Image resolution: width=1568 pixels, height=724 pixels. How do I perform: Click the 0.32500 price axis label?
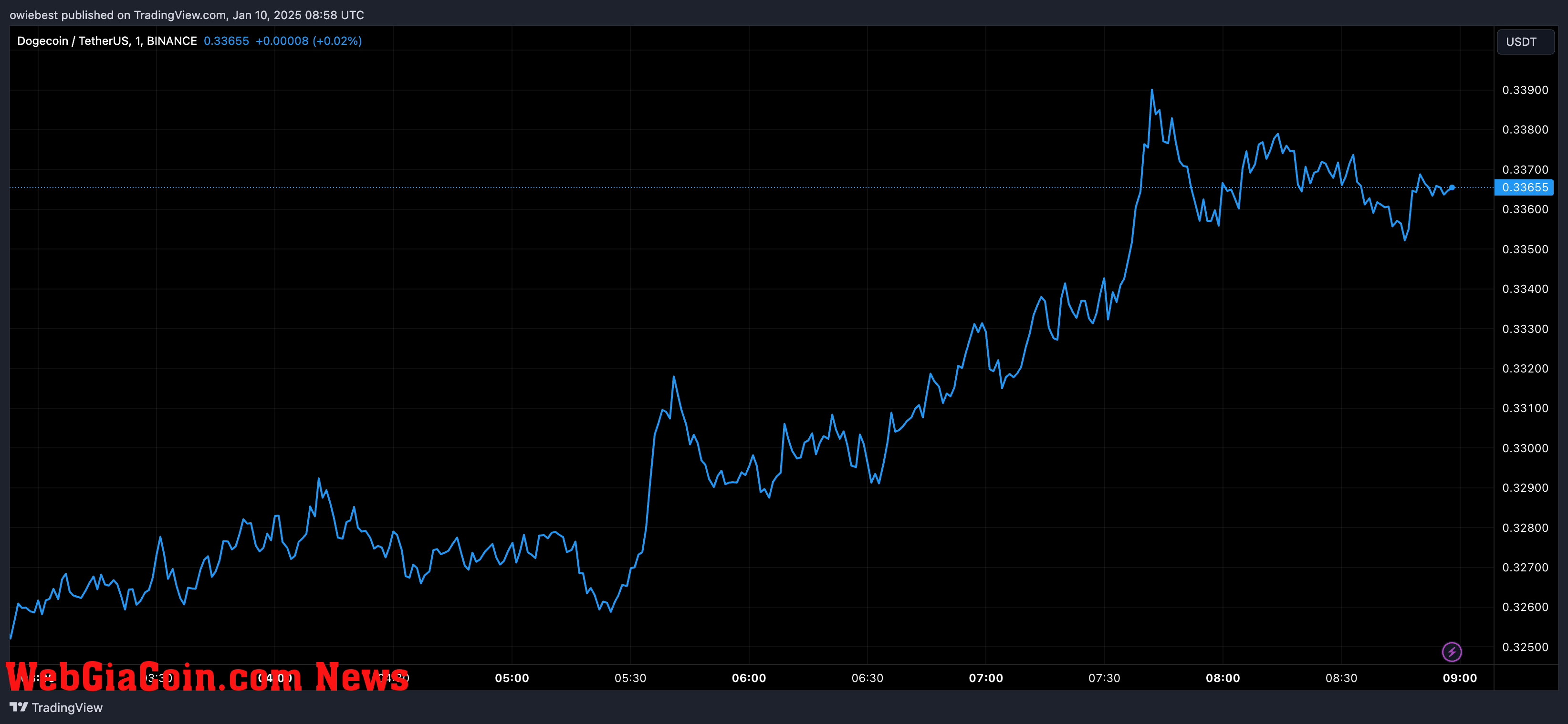1526,647
